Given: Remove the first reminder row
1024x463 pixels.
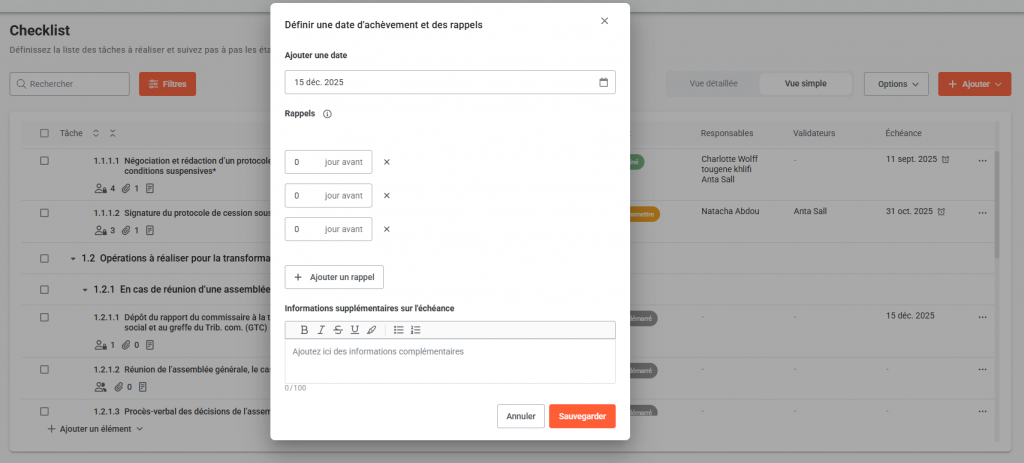Looking at the screenshot, I should pos(387,162).
